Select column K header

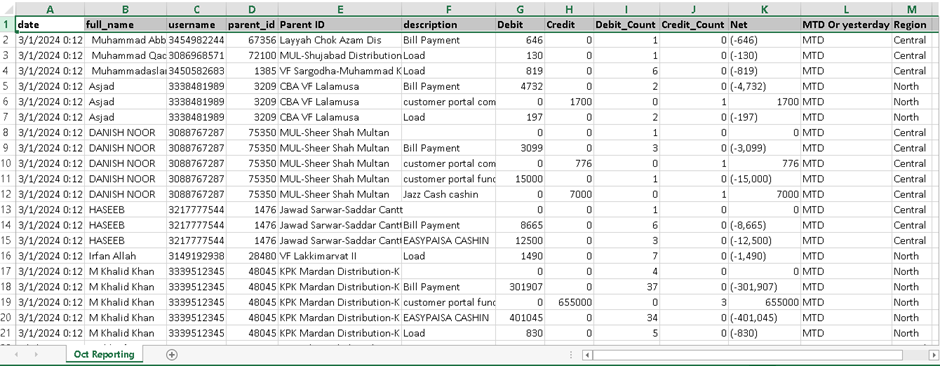click(x=764, y=9)
